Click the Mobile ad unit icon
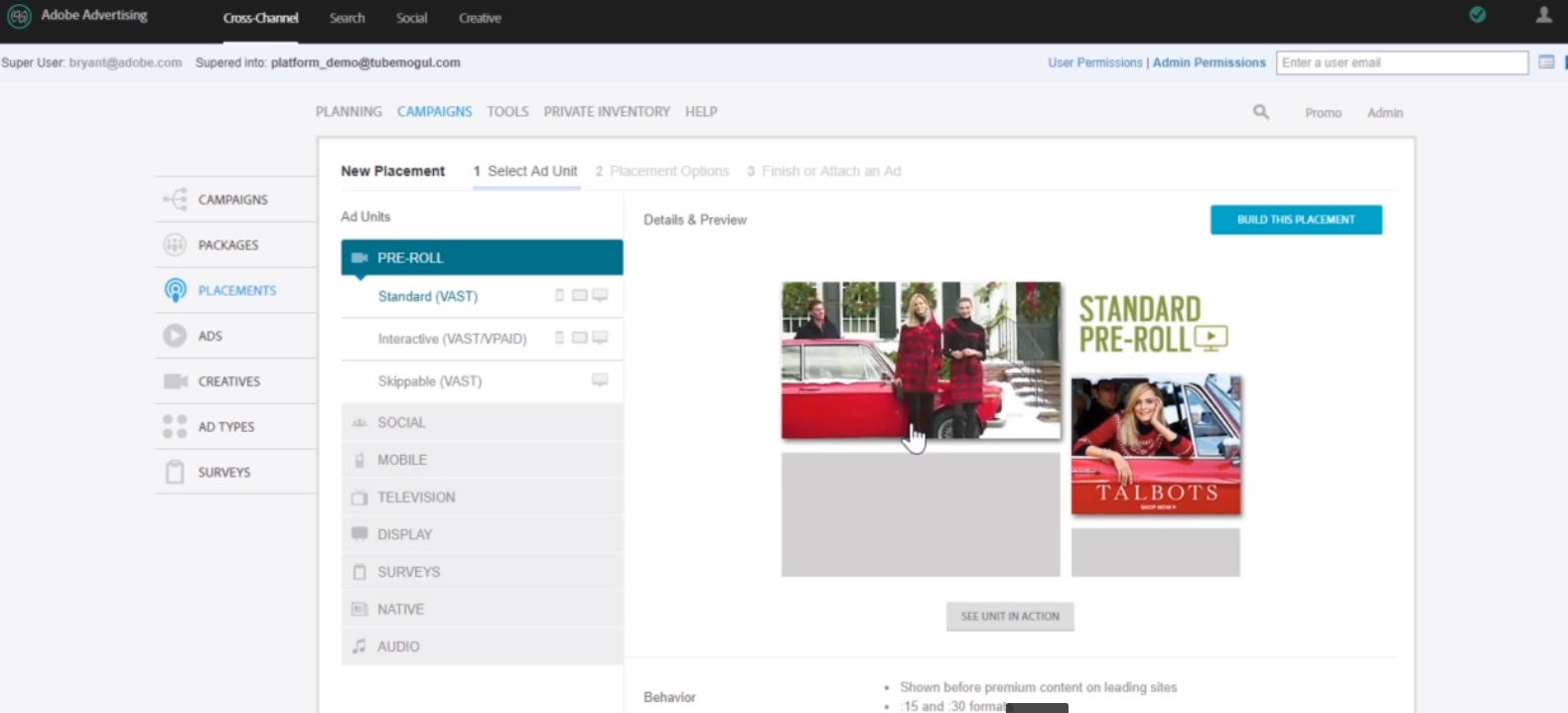 point(359,460)
